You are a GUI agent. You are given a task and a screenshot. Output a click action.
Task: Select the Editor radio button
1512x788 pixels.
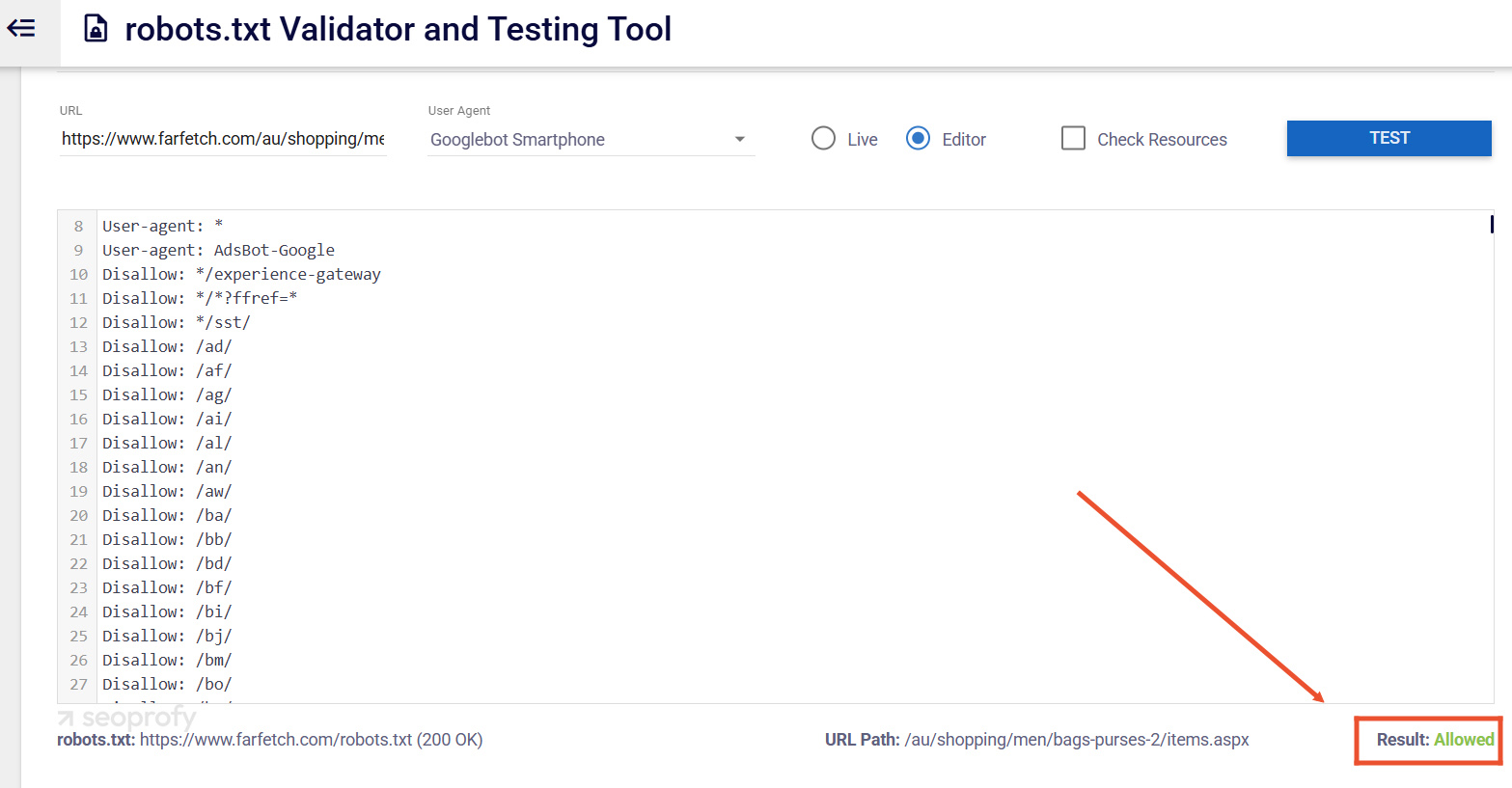coord(918,139)
